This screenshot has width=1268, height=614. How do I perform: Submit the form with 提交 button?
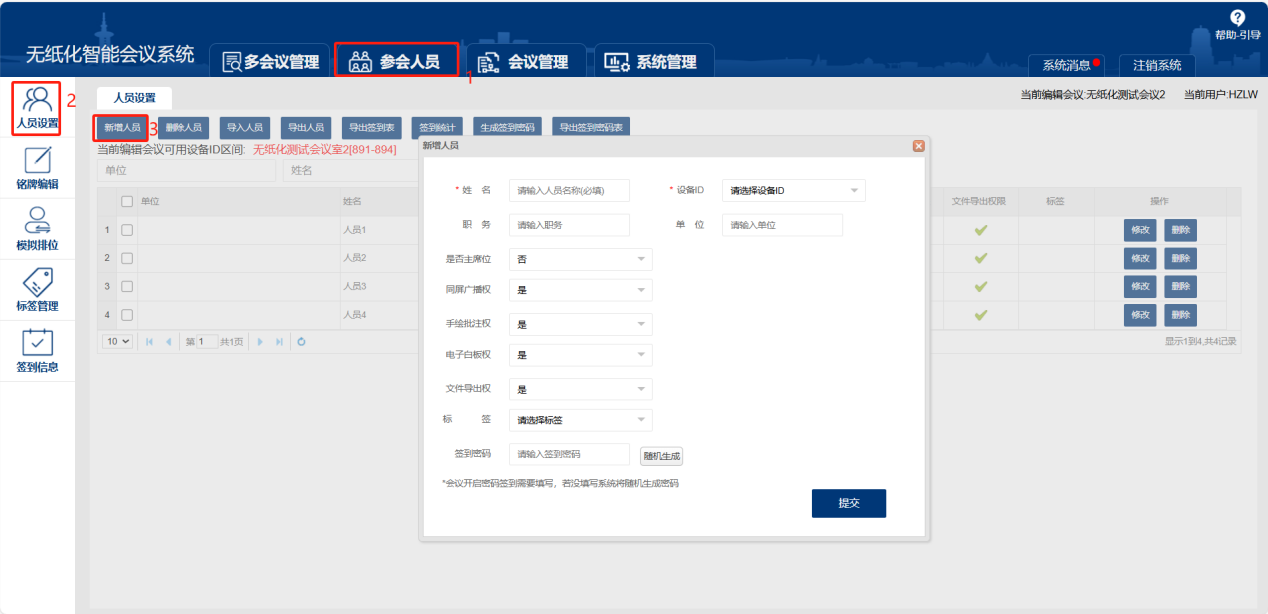pos(849,503)
